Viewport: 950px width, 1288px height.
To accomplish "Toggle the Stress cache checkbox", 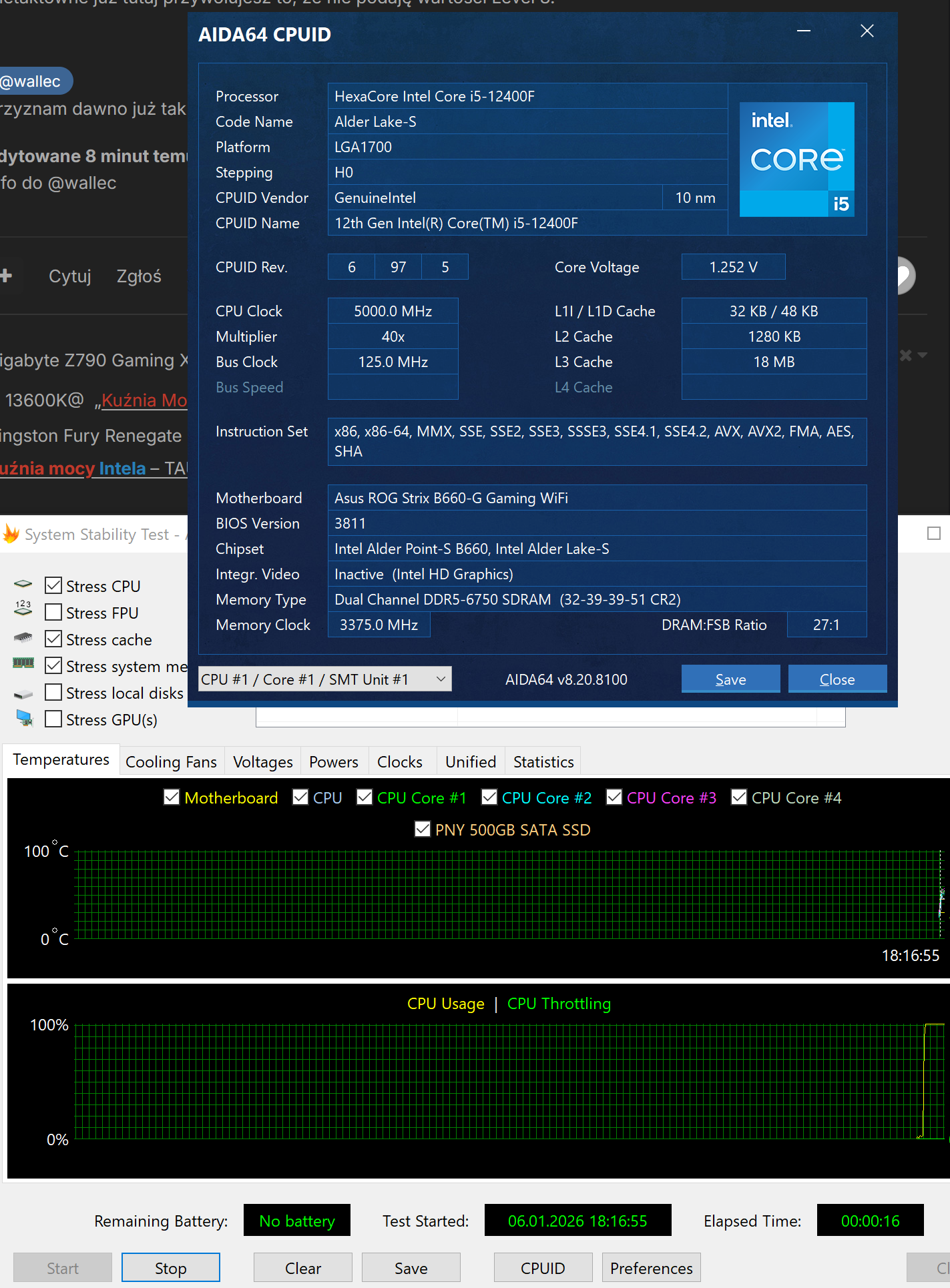I will pos(53,639).
